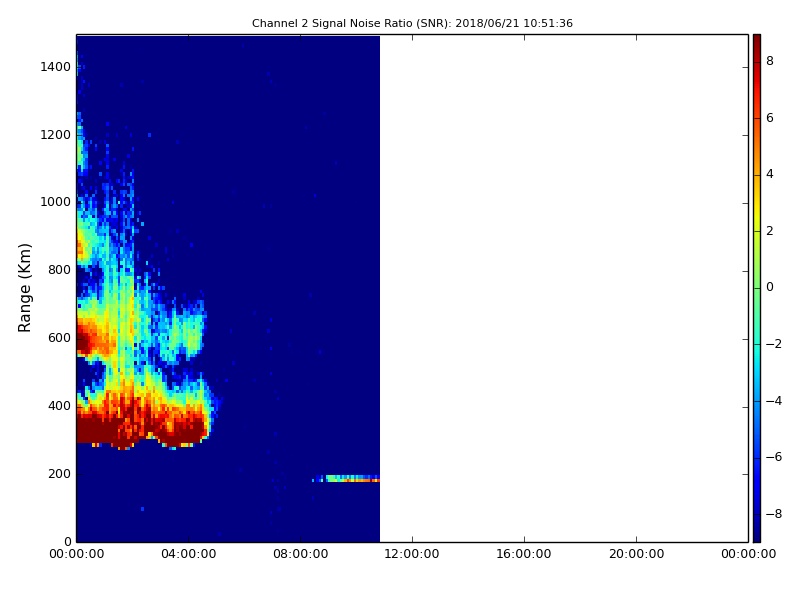Click the 1400 range tick label
The width and height of the screenshot is (800, 600).
click(x=55, y=67)
